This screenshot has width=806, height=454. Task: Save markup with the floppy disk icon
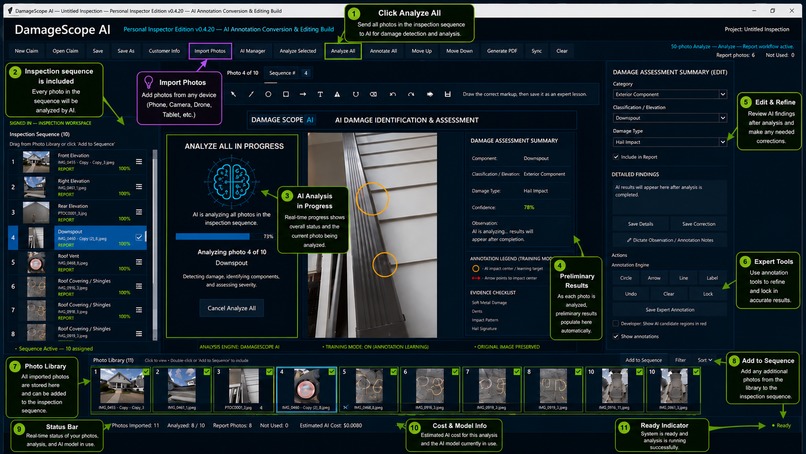point(448,95)
